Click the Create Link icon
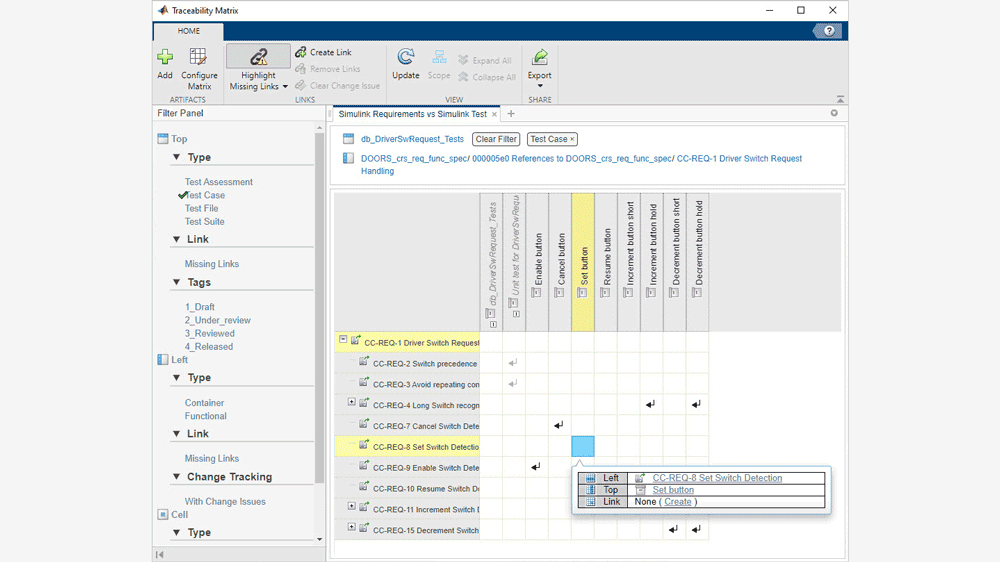 click(x=301, y=52)
